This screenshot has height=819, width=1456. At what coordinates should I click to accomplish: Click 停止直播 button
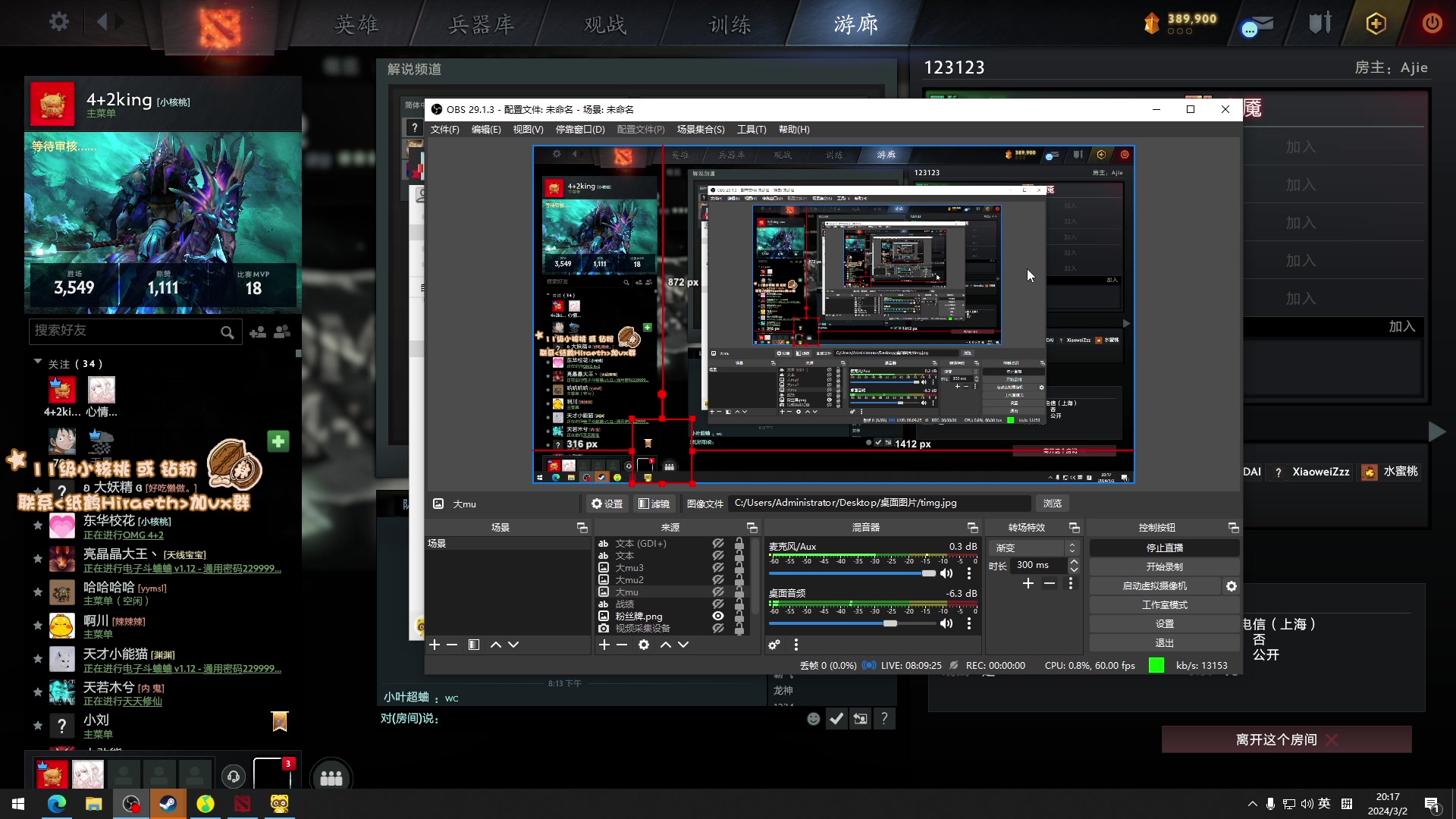(1165, 548)
